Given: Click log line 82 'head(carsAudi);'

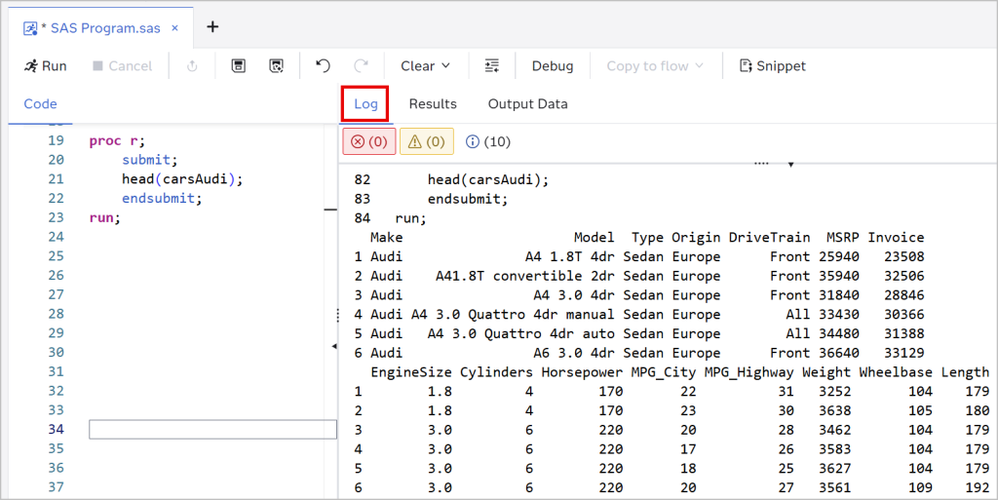Looking at the screenshot, I should coord(488,180).
